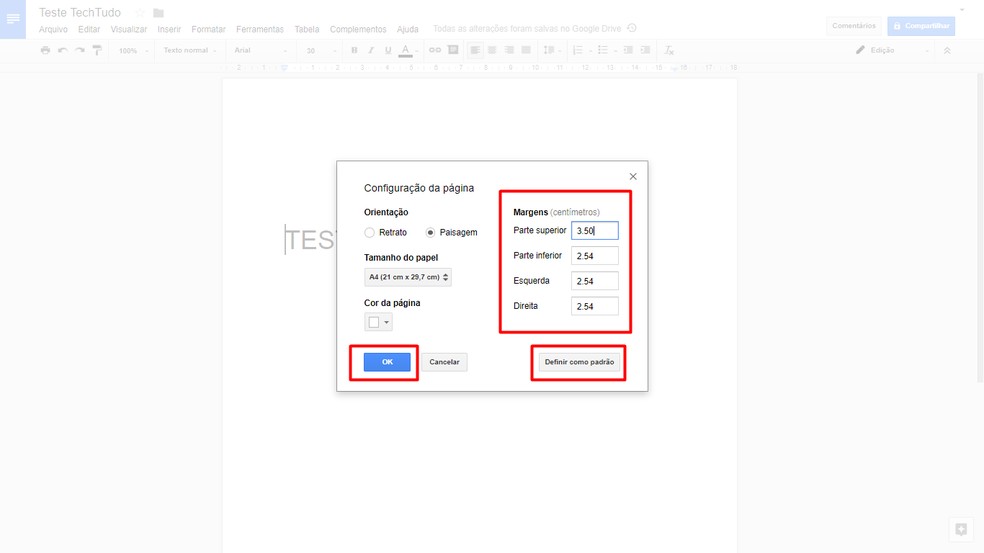Image resolution: width=984 pixels, height=553 pixels.
Task: Decrease the indent
Action: click(628, 50)
